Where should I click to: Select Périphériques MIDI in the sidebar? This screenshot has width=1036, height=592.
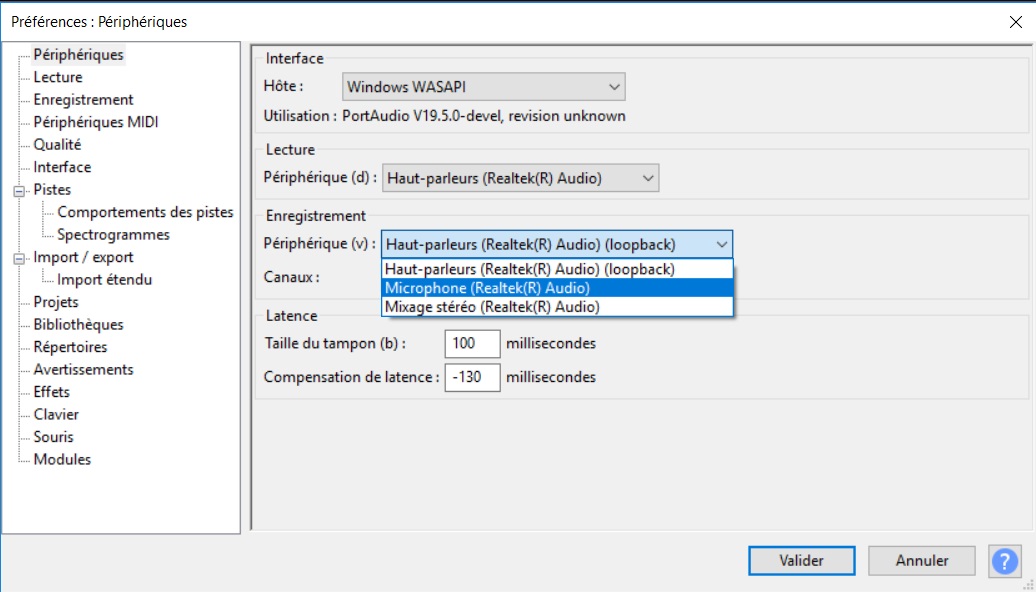96,122
